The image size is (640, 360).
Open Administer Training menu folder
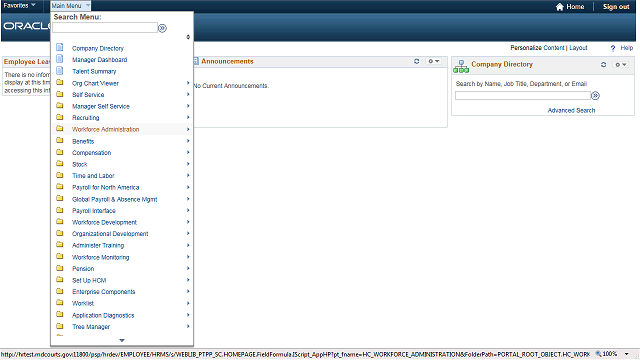(98, 245)
